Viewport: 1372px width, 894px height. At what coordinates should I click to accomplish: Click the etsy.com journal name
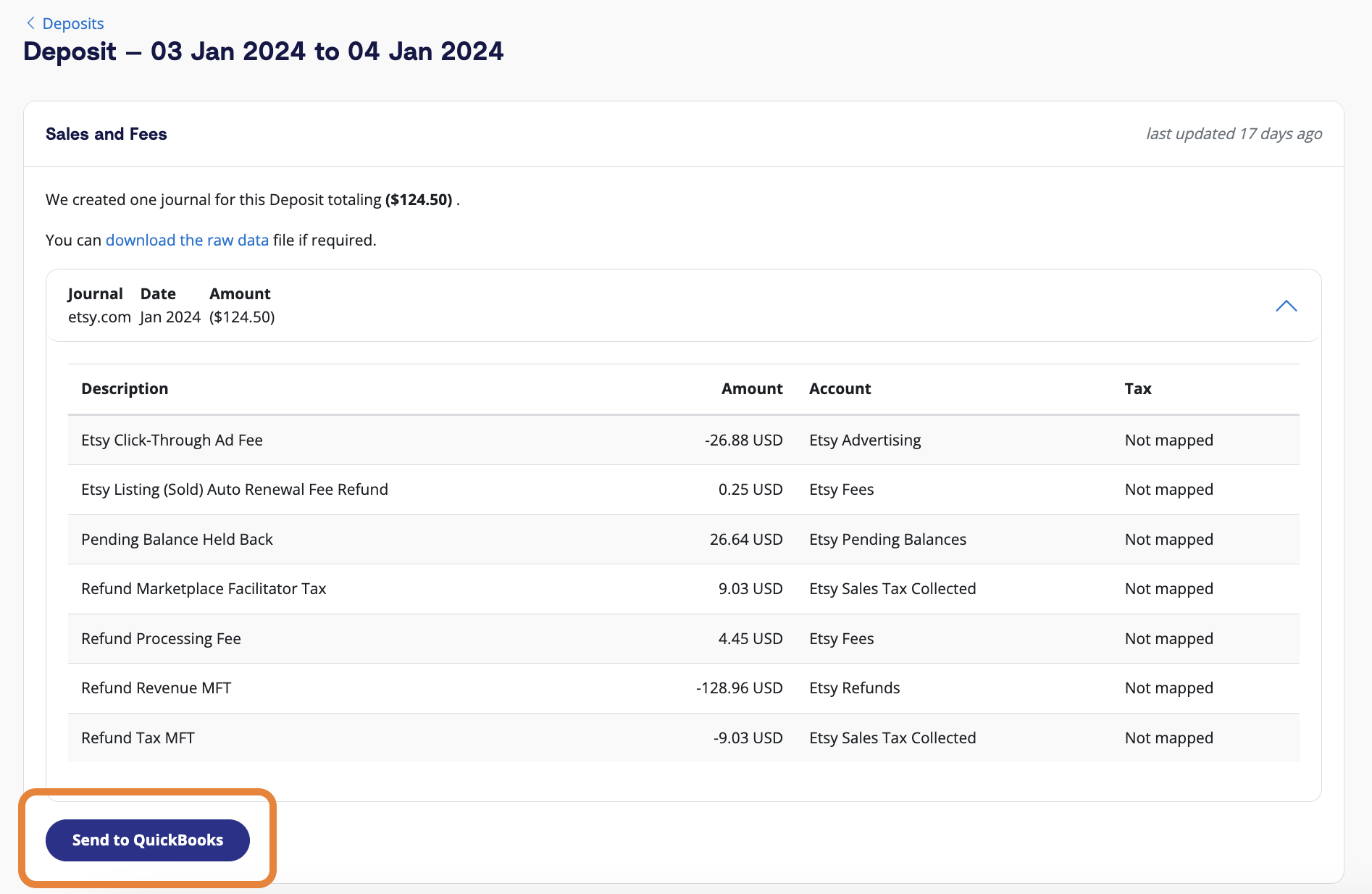[99, 317]
